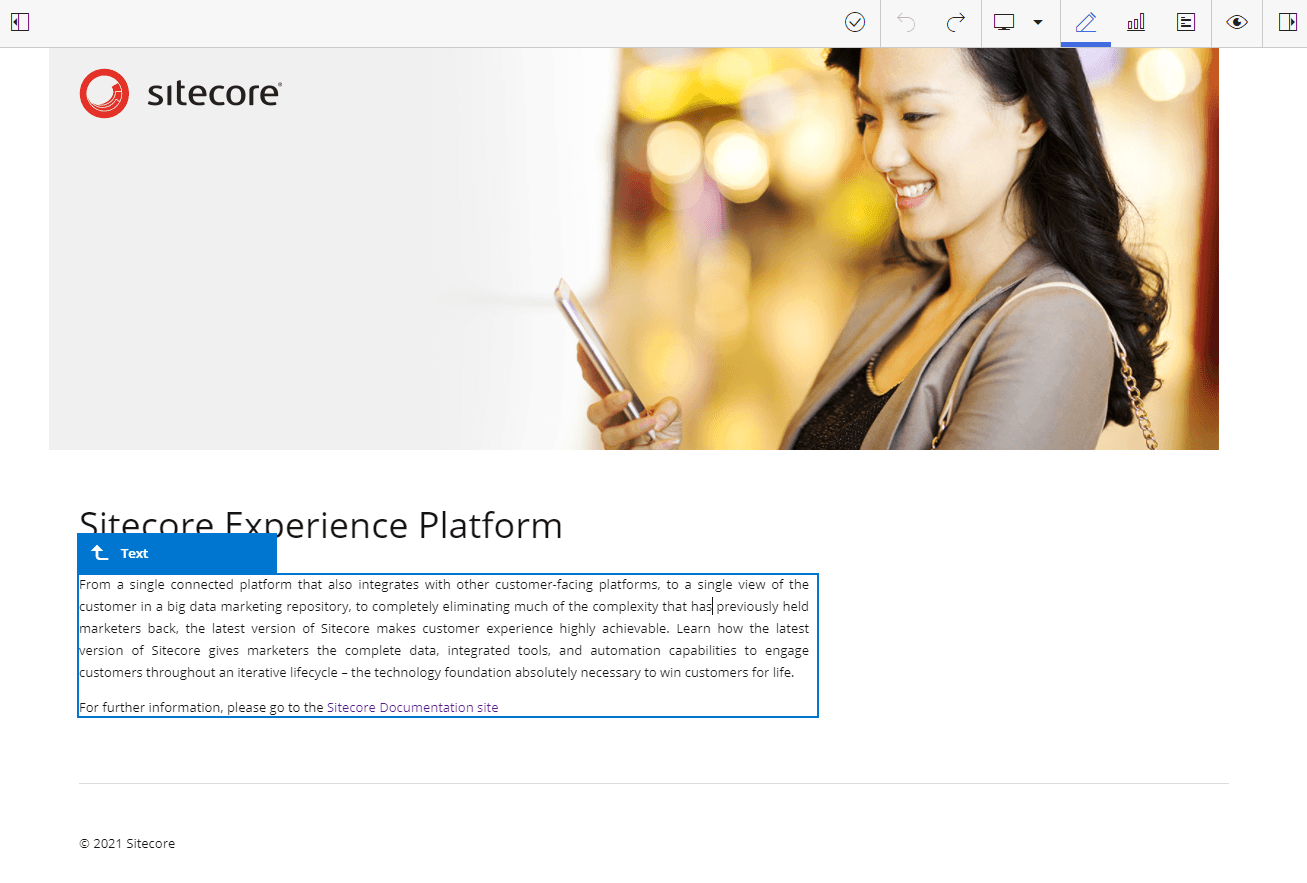Toggle the eye preview mode

(1237, 22)
